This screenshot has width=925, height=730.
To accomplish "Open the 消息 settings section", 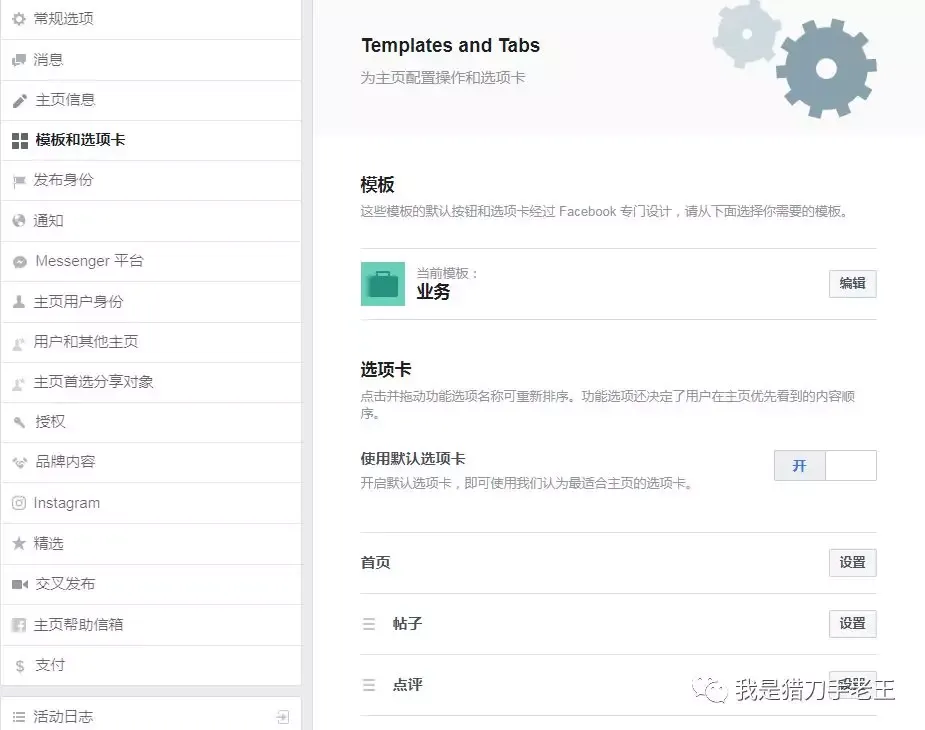I will coord(151,60).
